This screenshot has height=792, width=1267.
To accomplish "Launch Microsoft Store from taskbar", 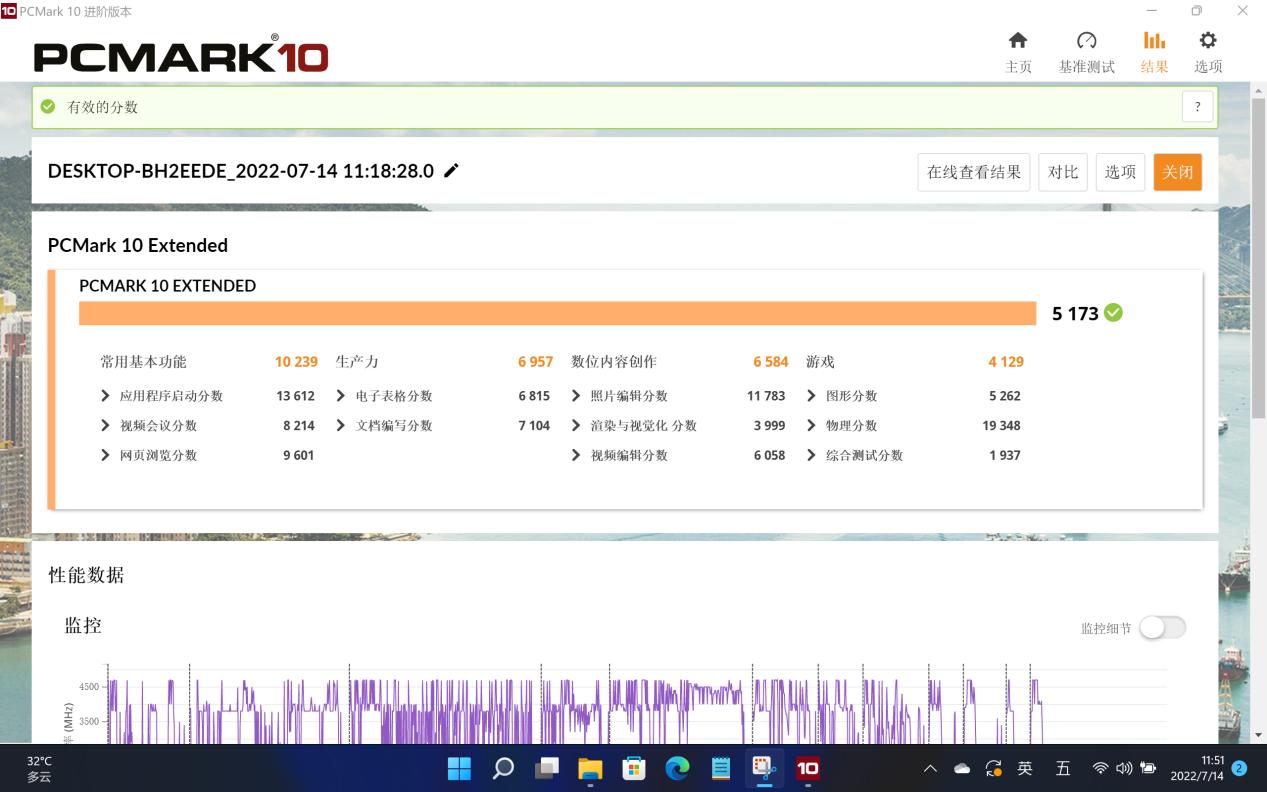I will [634, 768].
